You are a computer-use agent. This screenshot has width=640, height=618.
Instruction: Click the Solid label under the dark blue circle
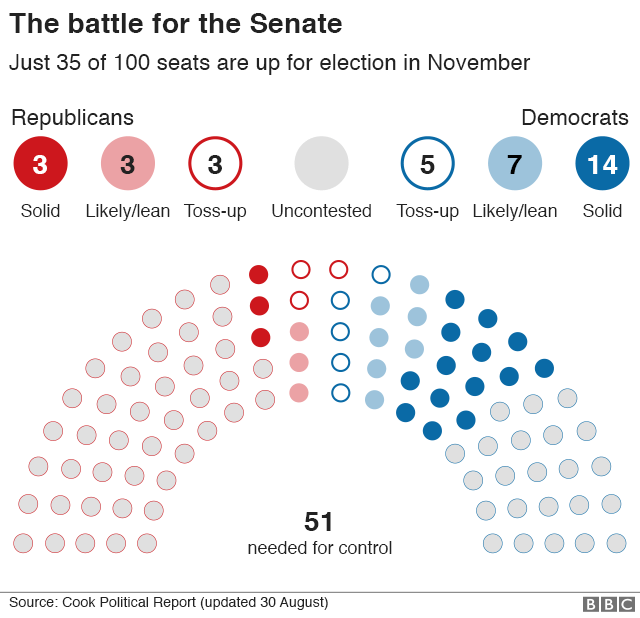pos(602,211)
